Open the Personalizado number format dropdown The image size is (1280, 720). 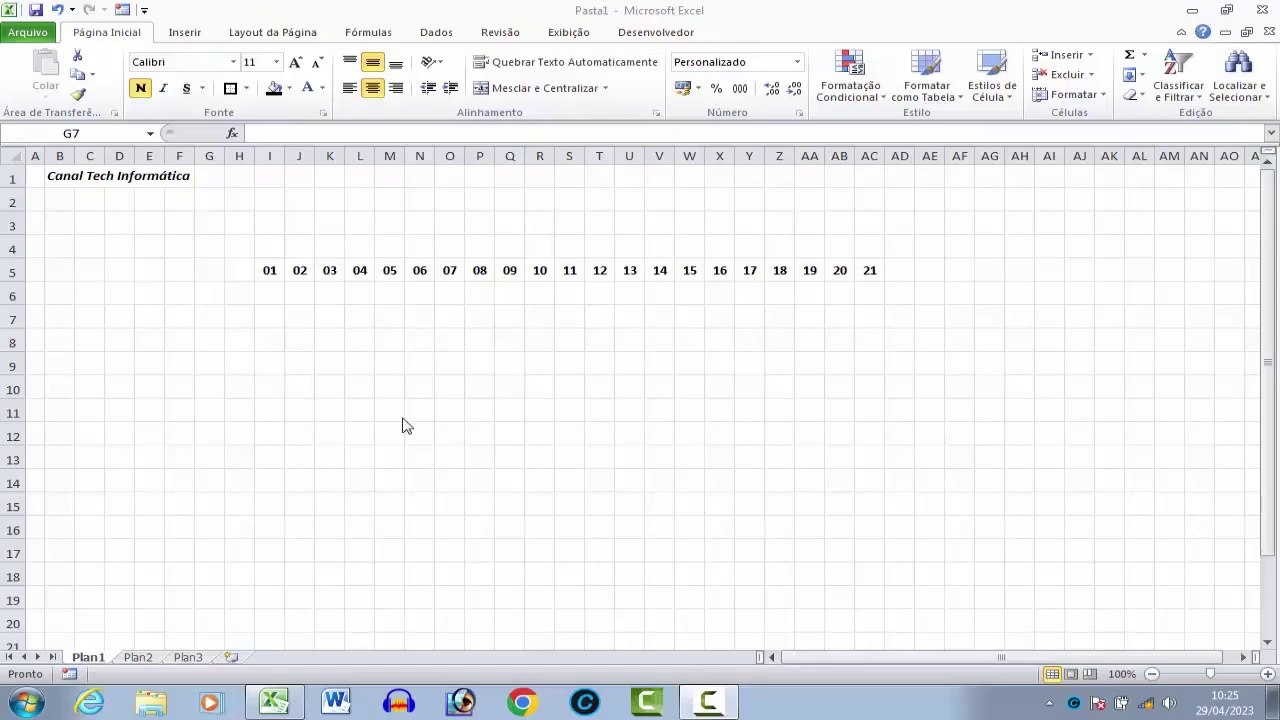click(797, 62)
